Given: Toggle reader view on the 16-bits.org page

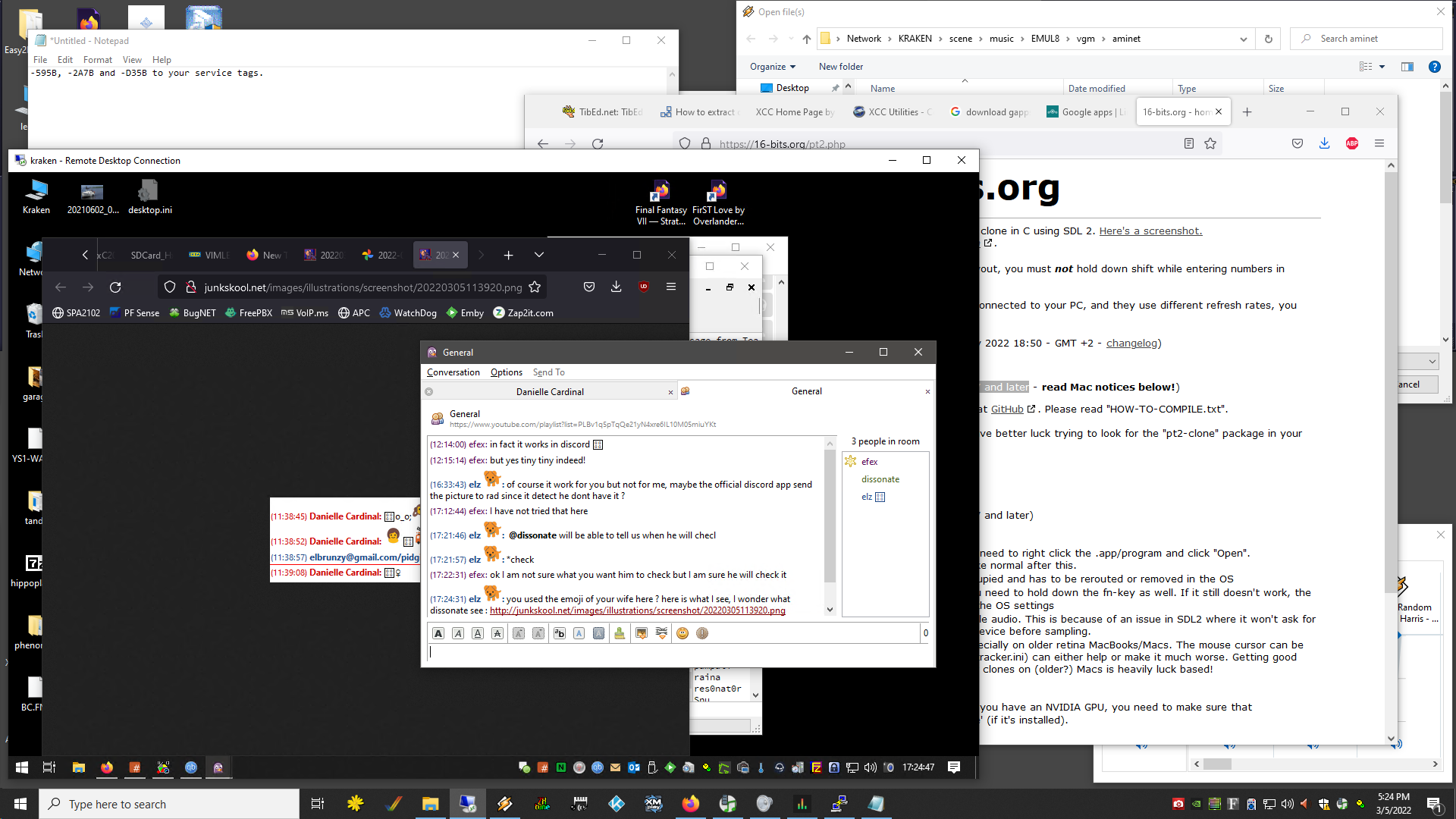Looking at the screenshot, I should [x=1189, y=144].
